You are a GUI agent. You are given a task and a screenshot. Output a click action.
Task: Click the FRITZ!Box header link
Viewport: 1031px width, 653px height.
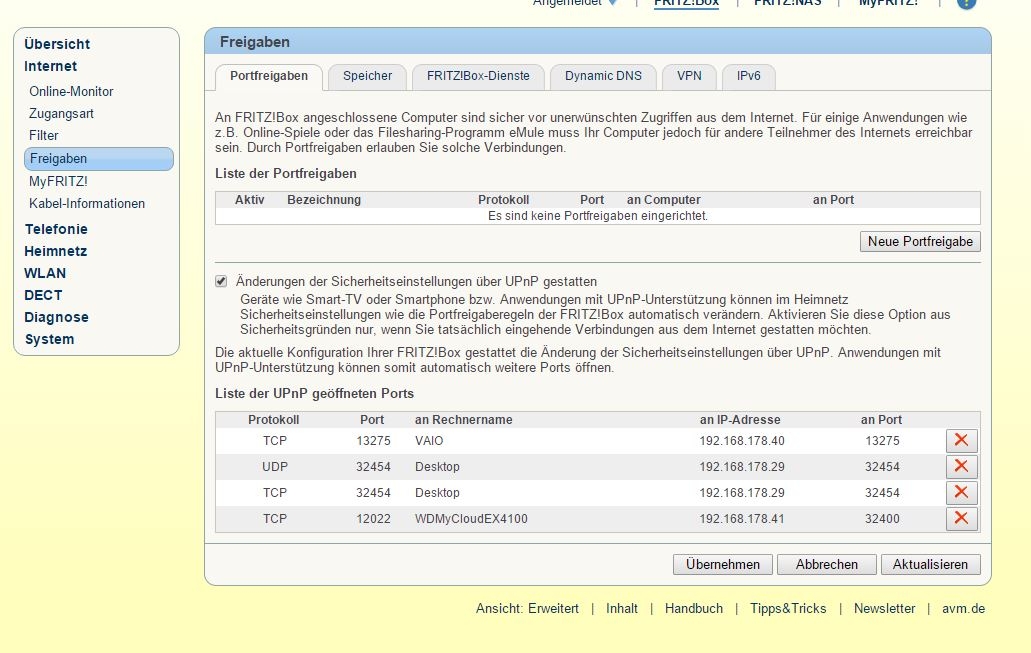click(686, 3)
